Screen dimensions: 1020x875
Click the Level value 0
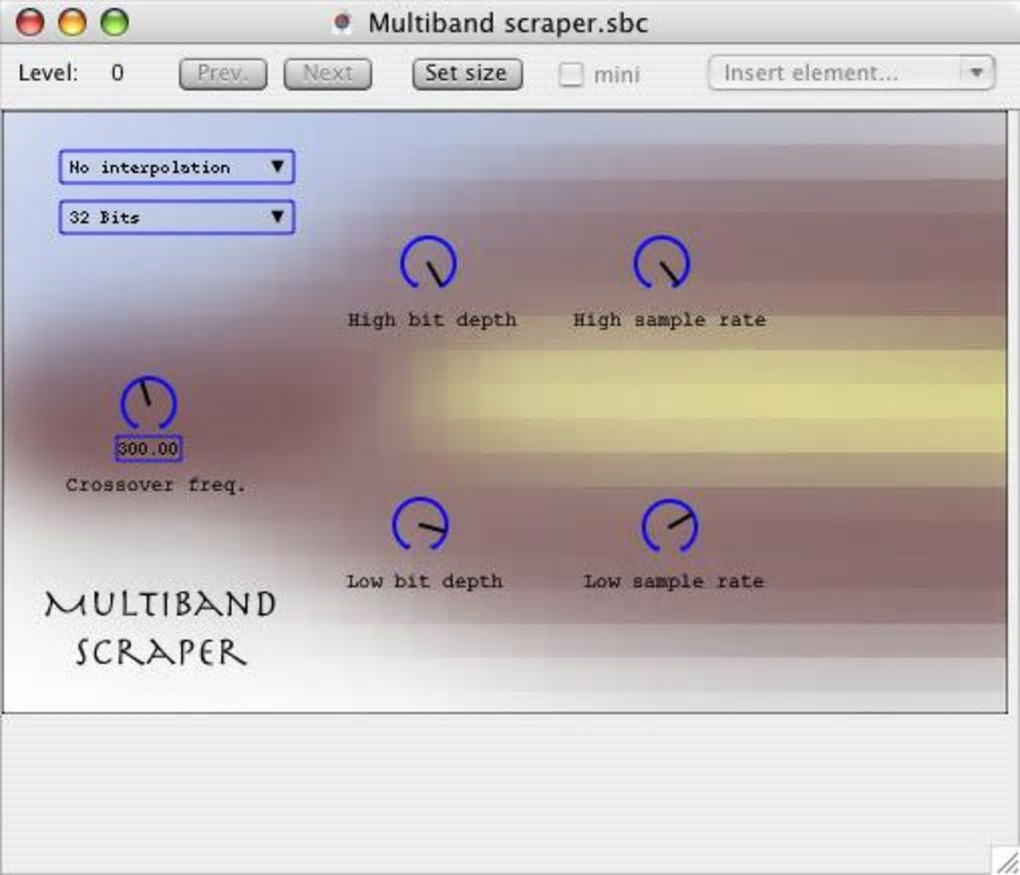[117, 73]
